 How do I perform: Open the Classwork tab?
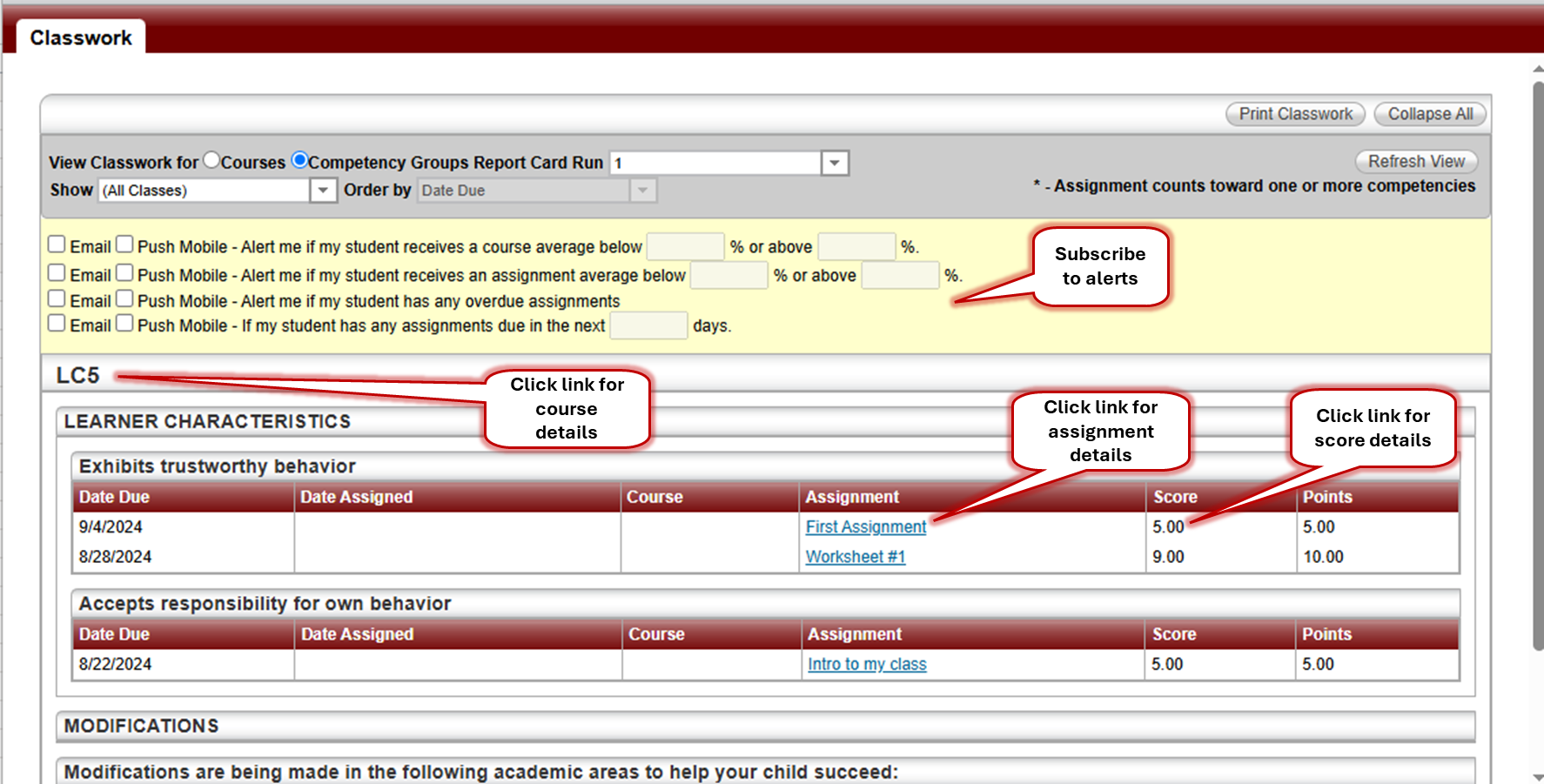click(x=81, y=38)
